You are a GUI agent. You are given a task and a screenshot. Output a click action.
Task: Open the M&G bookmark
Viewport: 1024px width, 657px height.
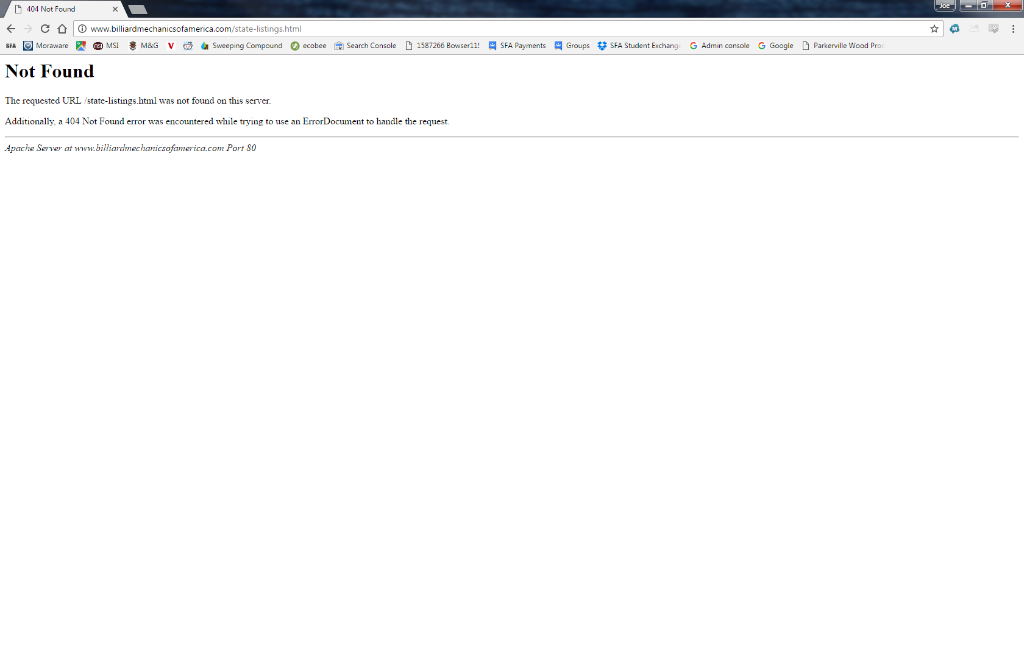pos(143,46)
